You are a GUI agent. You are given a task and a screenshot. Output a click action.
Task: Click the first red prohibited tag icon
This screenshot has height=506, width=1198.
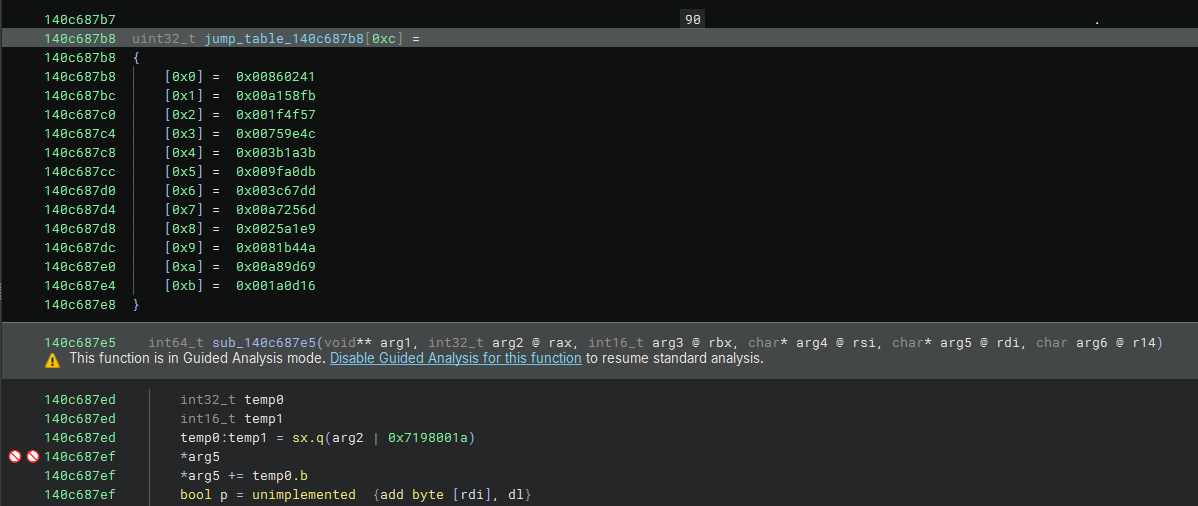15,457
